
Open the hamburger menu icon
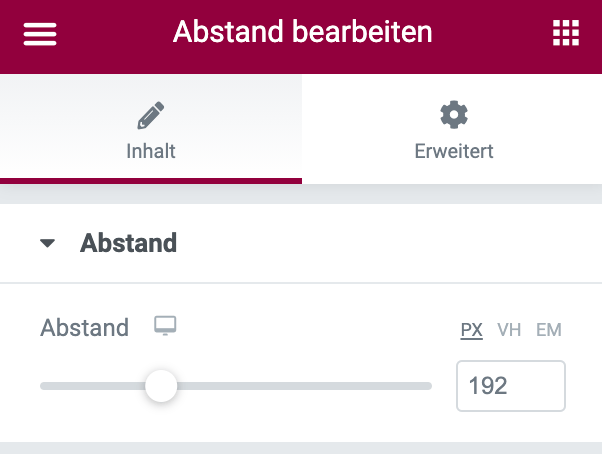pos(40,34)
